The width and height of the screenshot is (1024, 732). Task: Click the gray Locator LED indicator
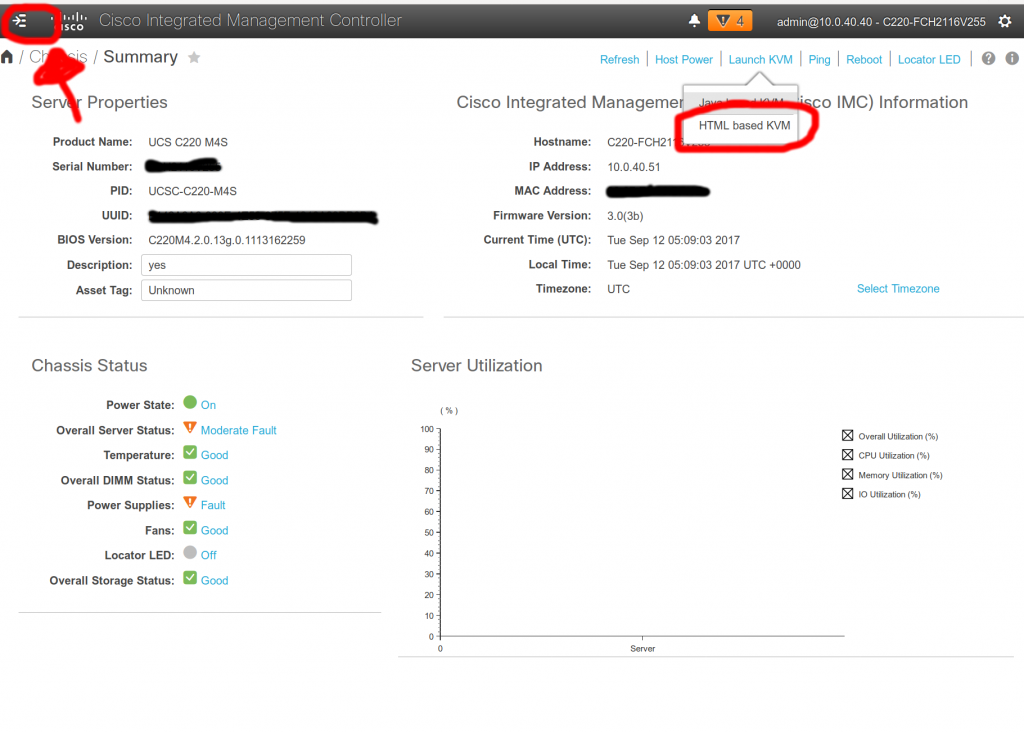coord(190,552)
